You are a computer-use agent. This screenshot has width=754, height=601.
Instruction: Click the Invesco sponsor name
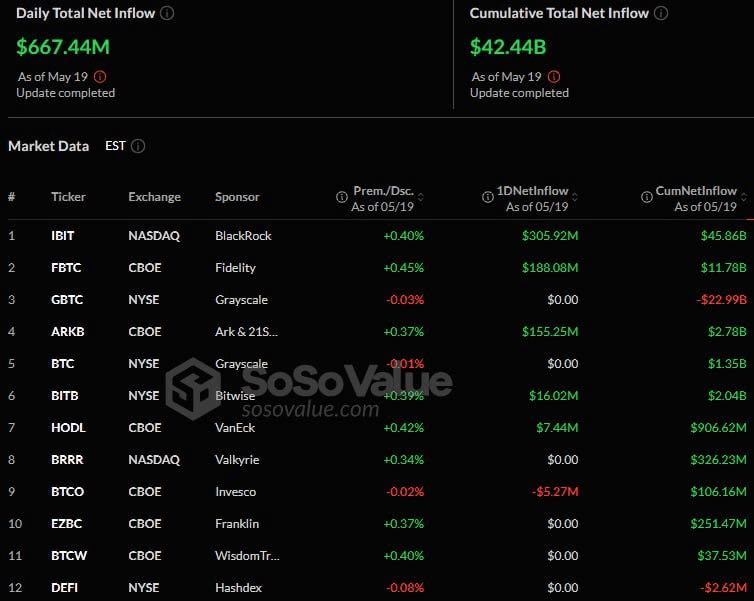(x=236, y=491)
